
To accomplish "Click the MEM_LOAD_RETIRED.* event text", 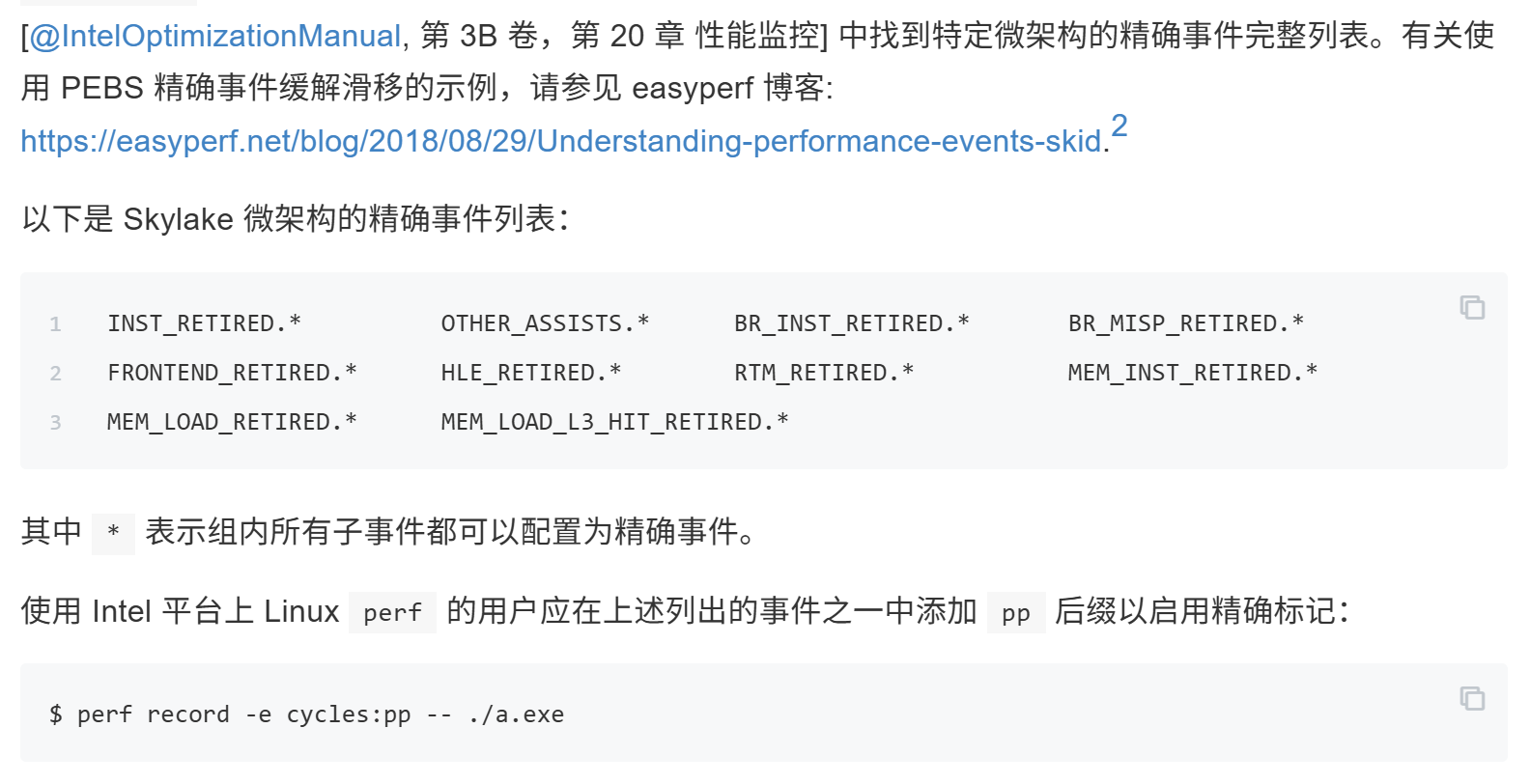I will click(232, 422).
